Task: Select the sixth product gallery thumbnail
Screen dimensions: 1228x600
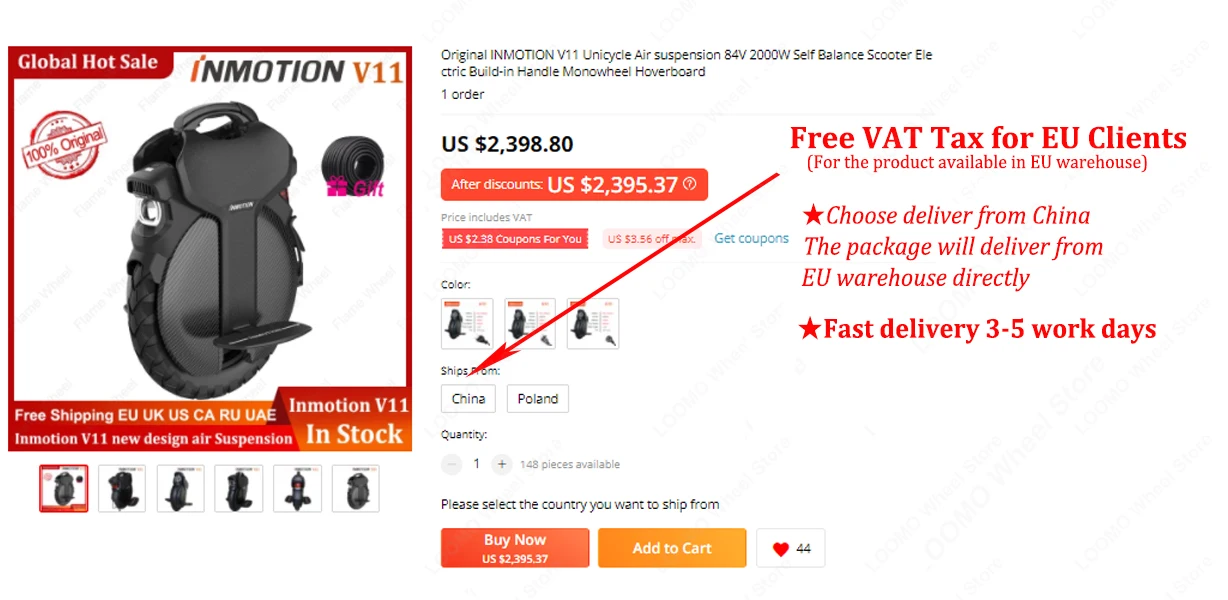Action: [356, 488]
